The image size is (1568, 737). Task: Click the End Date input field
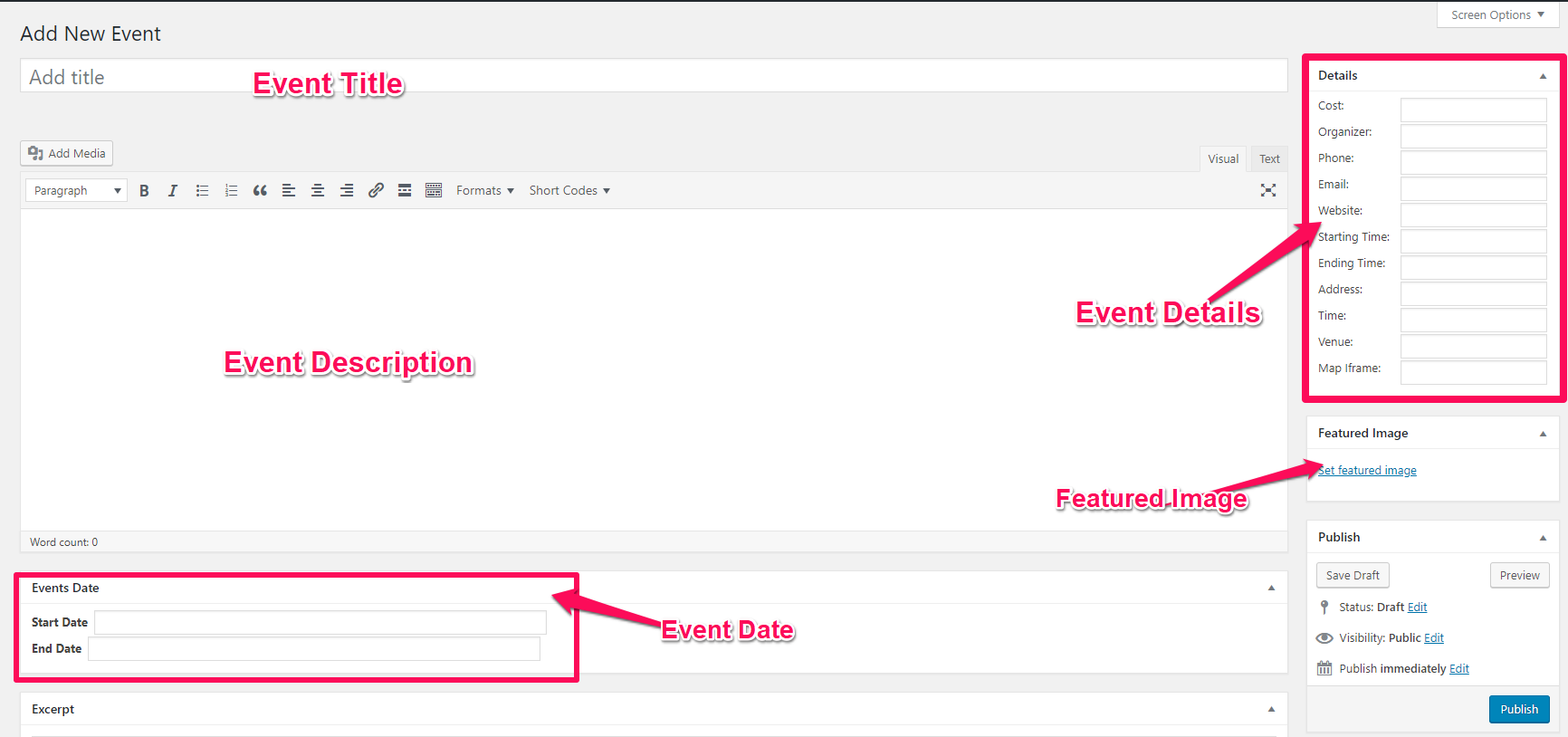click(x=314, y=649)
